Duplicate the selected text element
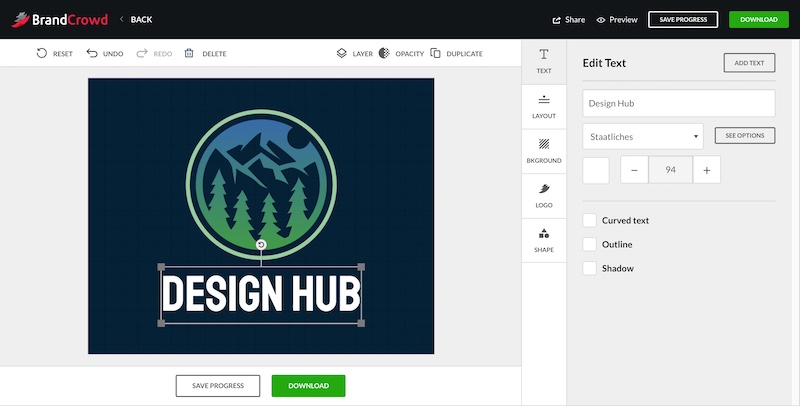The height and width of the screenshot is (406, 800). (x=436, y=53)
